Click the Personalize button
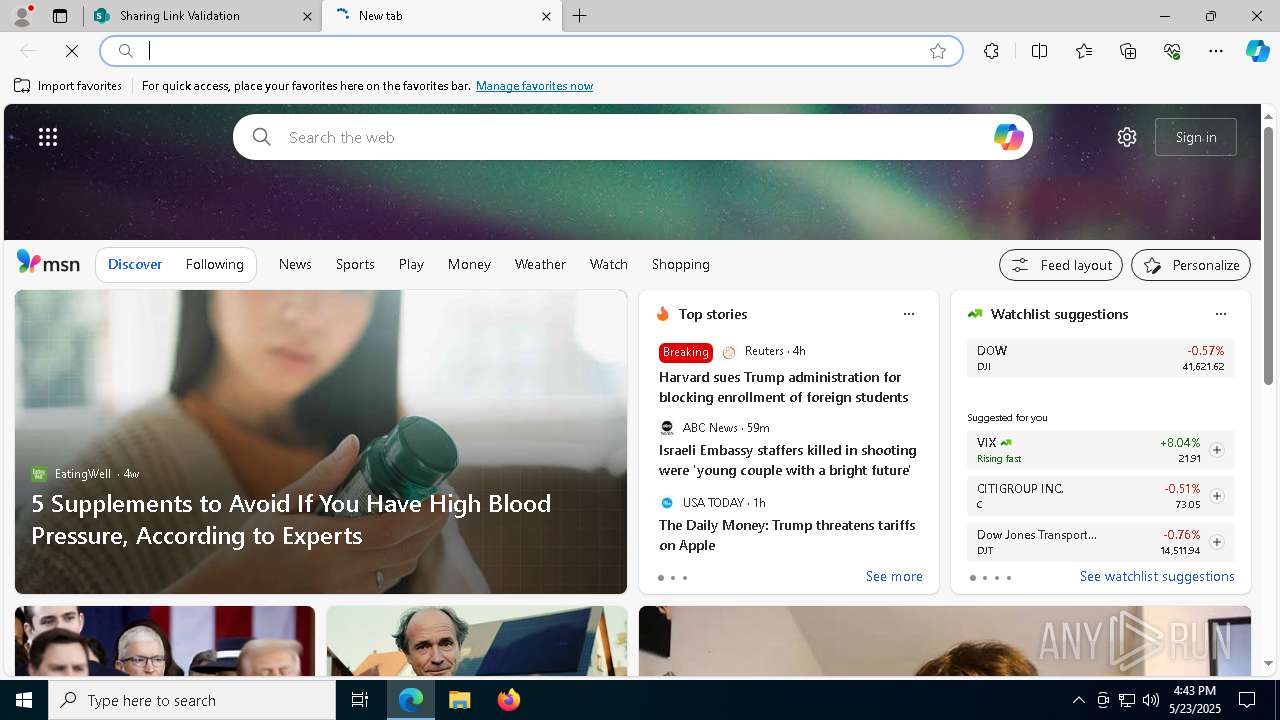Viewport: 1280px width, 720px height. tap(1191, 265)
